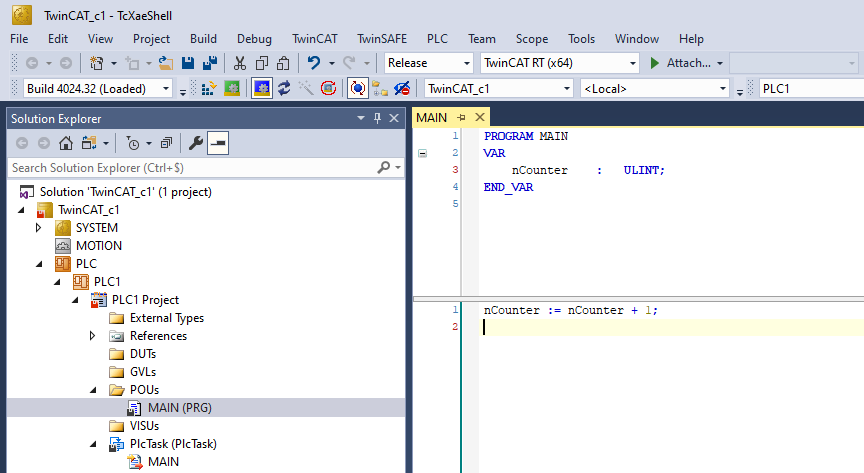Click the Collapse All icon in Solution Explorer
864x473 pixels.
pyautogui.click(x=166, y=143)
